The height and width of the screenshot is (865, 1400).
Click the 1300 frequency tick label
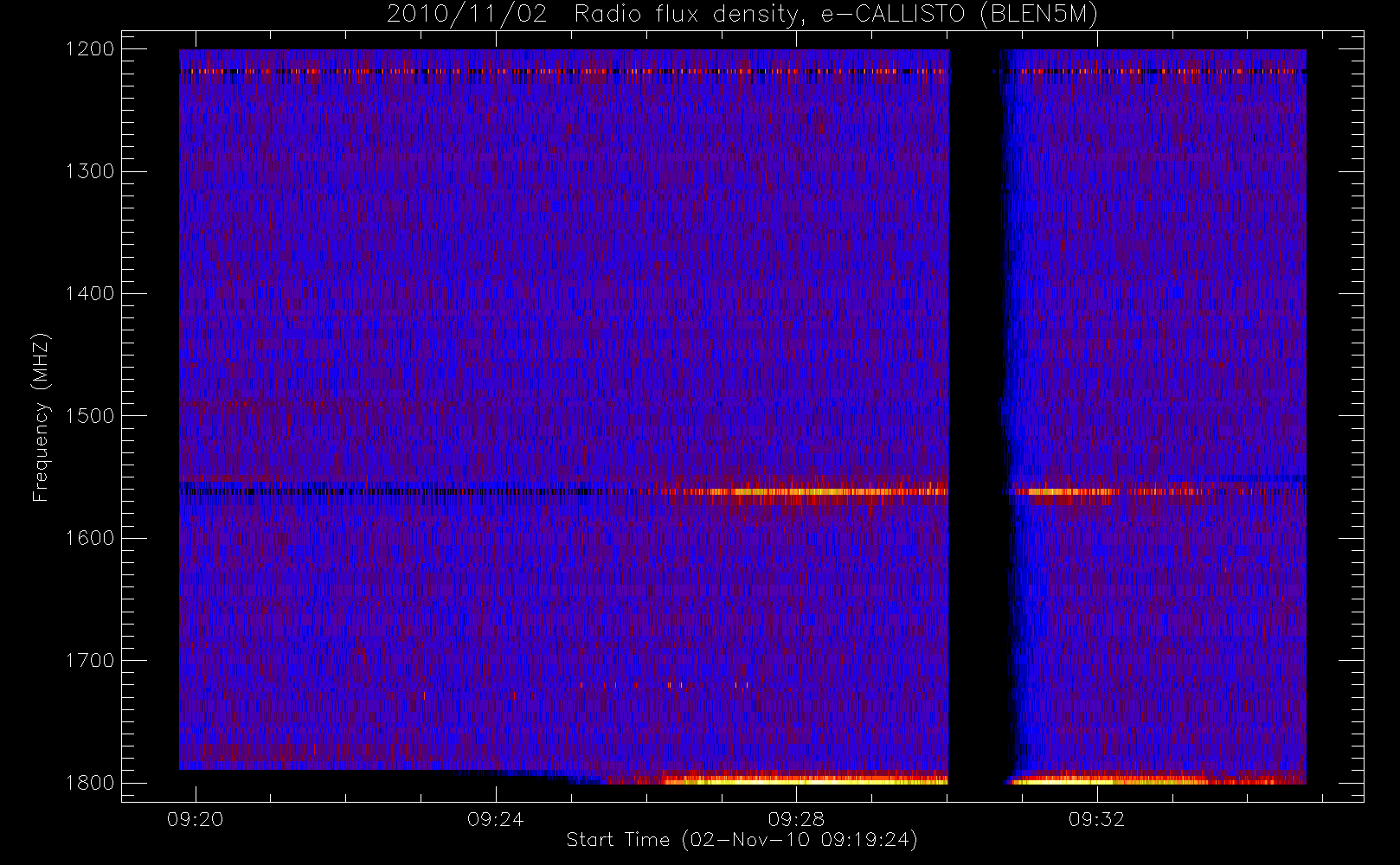click(90, 171)
